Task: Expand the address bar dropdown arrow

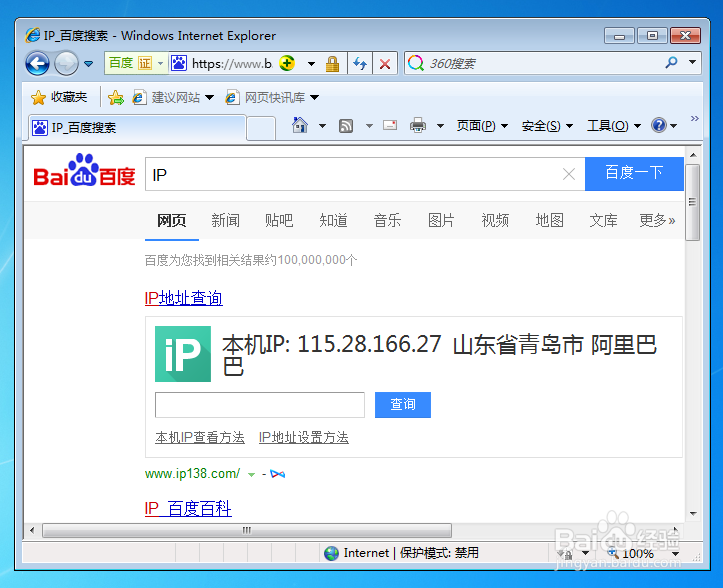Action: pyautogui.click(x=312, y=64)
